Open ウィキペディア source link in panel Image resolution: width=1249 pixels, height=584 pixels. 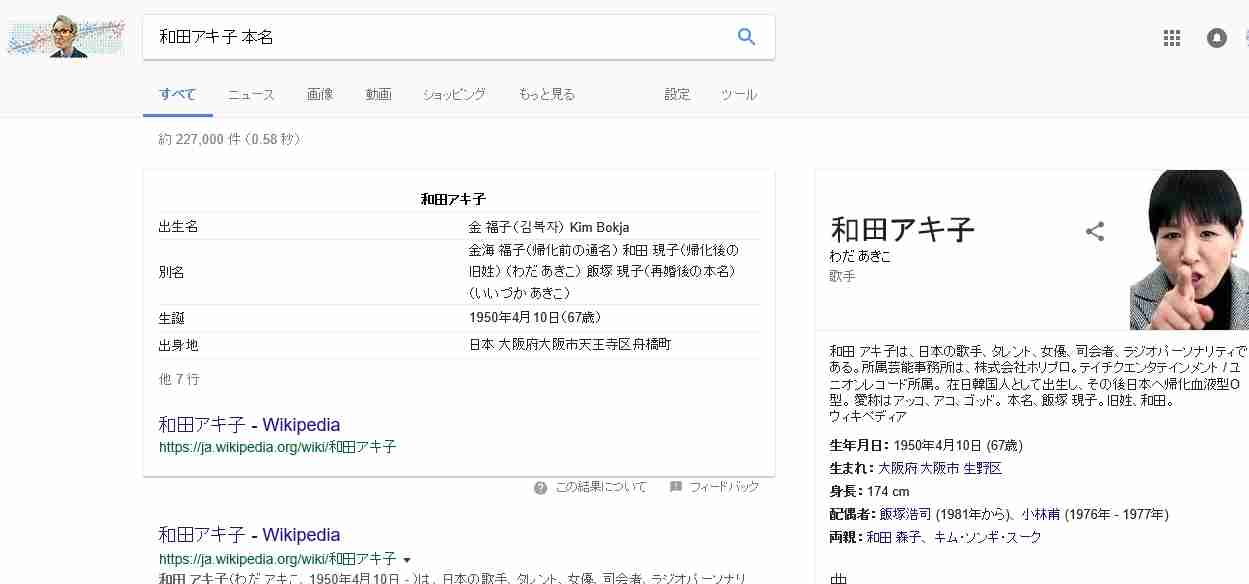point(868,416)
